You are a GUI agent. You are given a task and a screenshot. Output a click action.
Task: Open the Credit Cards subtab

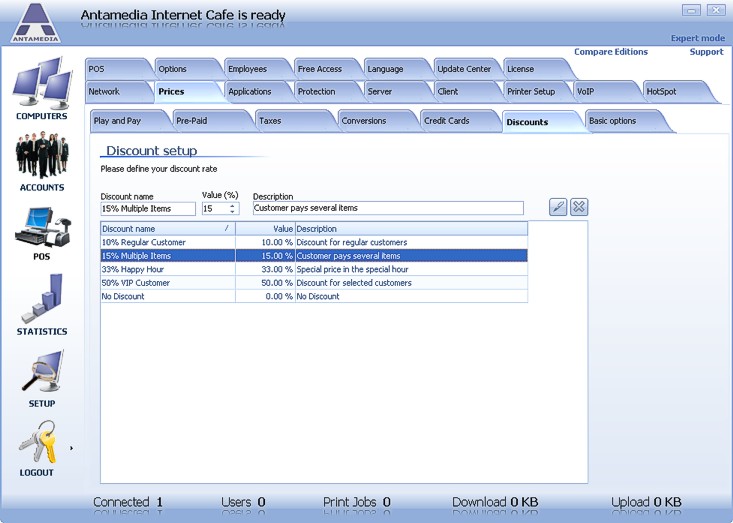(x=458, y=121)
